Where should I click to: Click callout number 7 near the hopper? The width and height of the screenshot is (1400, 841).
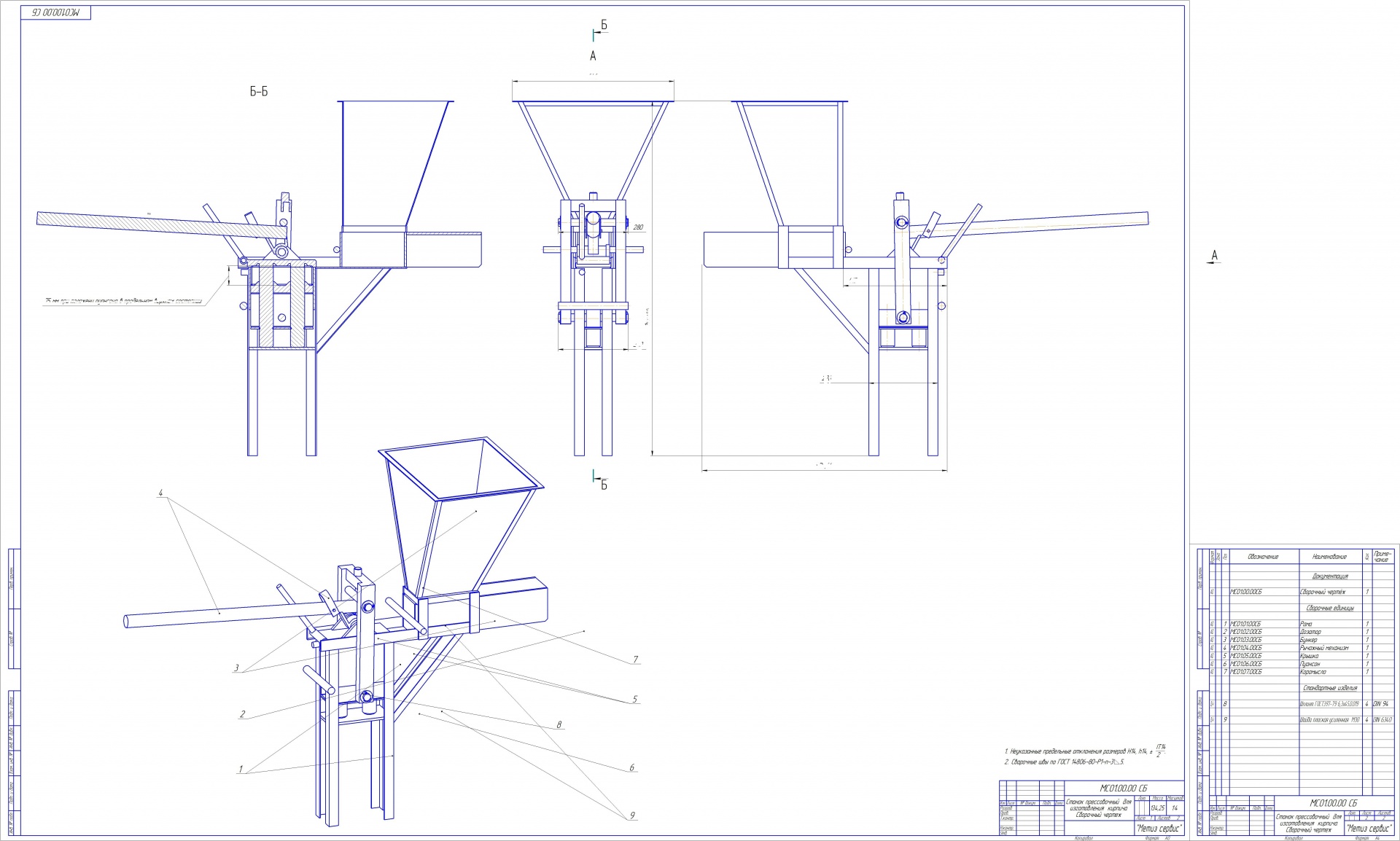tap(636, 660)
